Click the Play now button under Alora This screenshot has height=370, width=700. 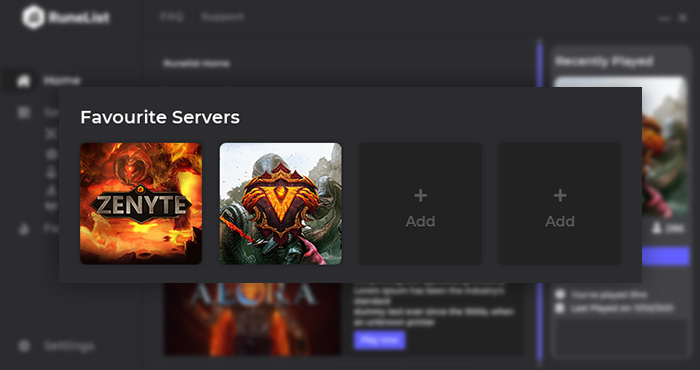379,340
